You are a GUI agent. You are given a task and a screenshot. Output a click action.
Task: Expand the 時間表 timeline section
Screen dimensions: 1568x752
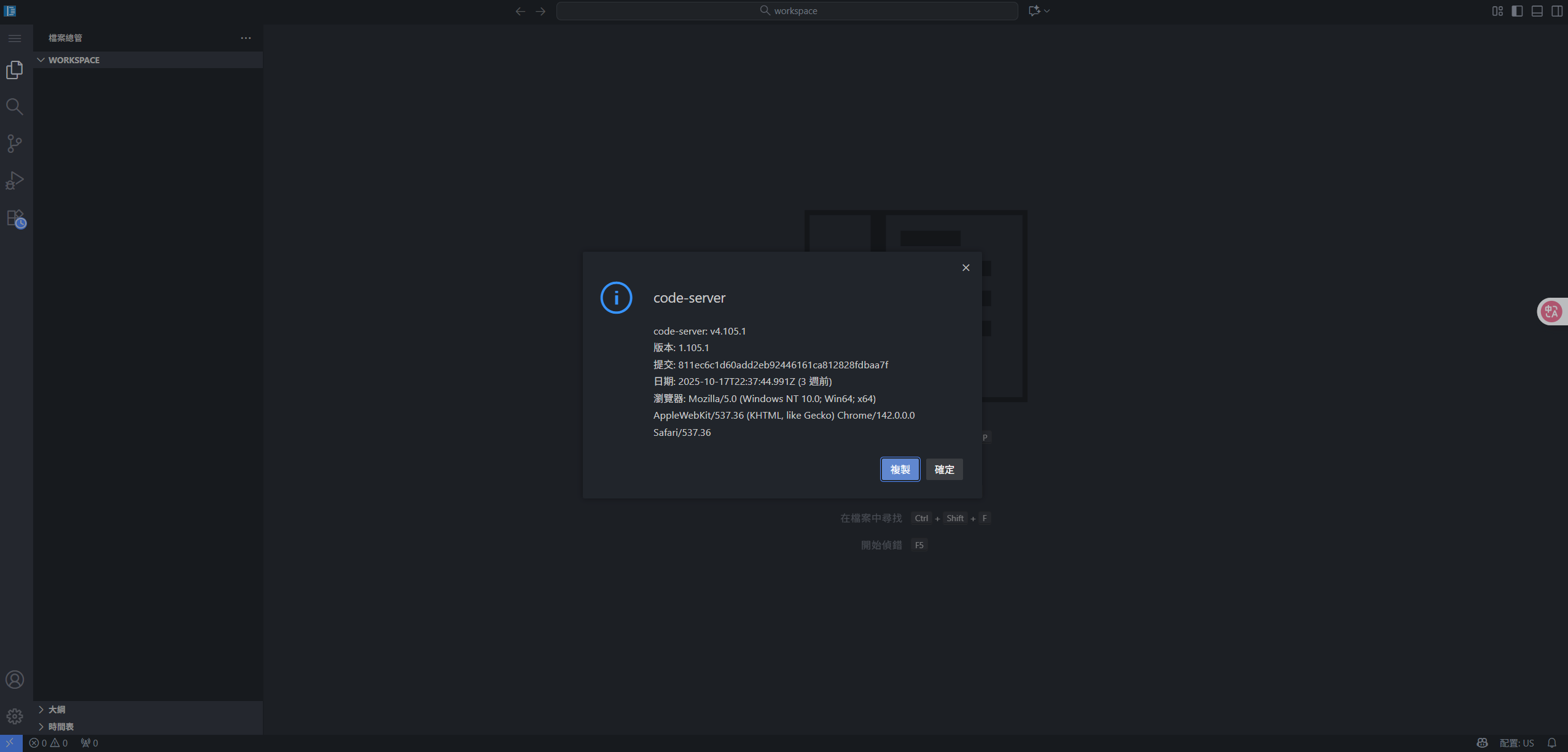[60, 727]
